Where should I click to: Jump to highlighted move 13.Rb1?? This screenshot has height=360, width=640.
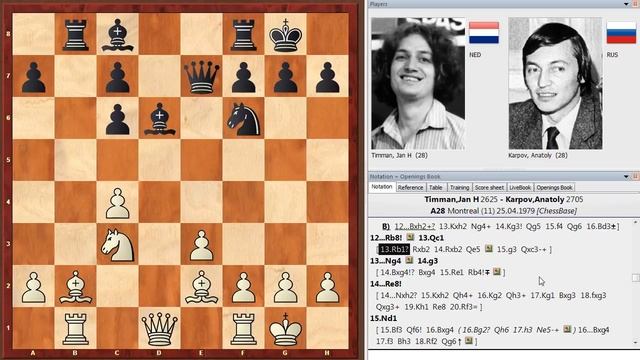click(x=394, y=249)
